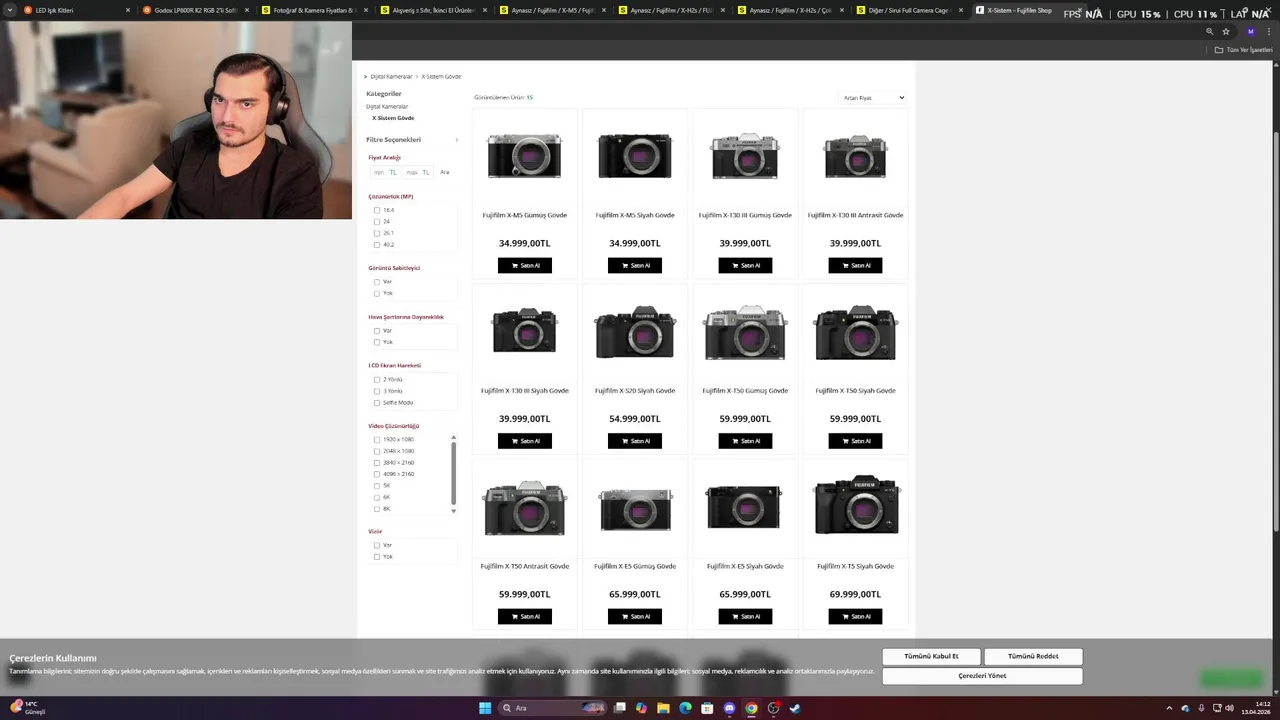Check the 3840 x 2160 video resolution
This screenshot has height=720, width=1280.
[377, 463]
